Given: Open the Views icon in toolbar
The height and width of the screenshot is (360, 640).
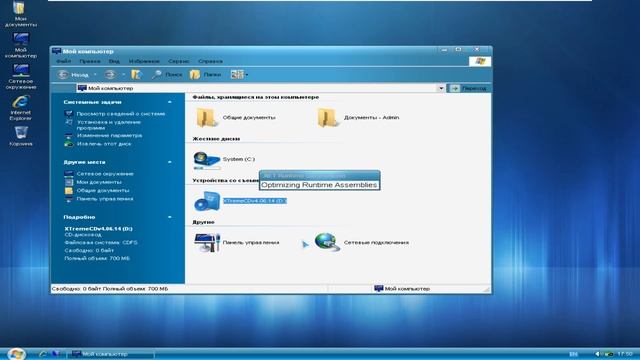Looking at the screenshot, I should pyautogui.click(x=237, y=75).
